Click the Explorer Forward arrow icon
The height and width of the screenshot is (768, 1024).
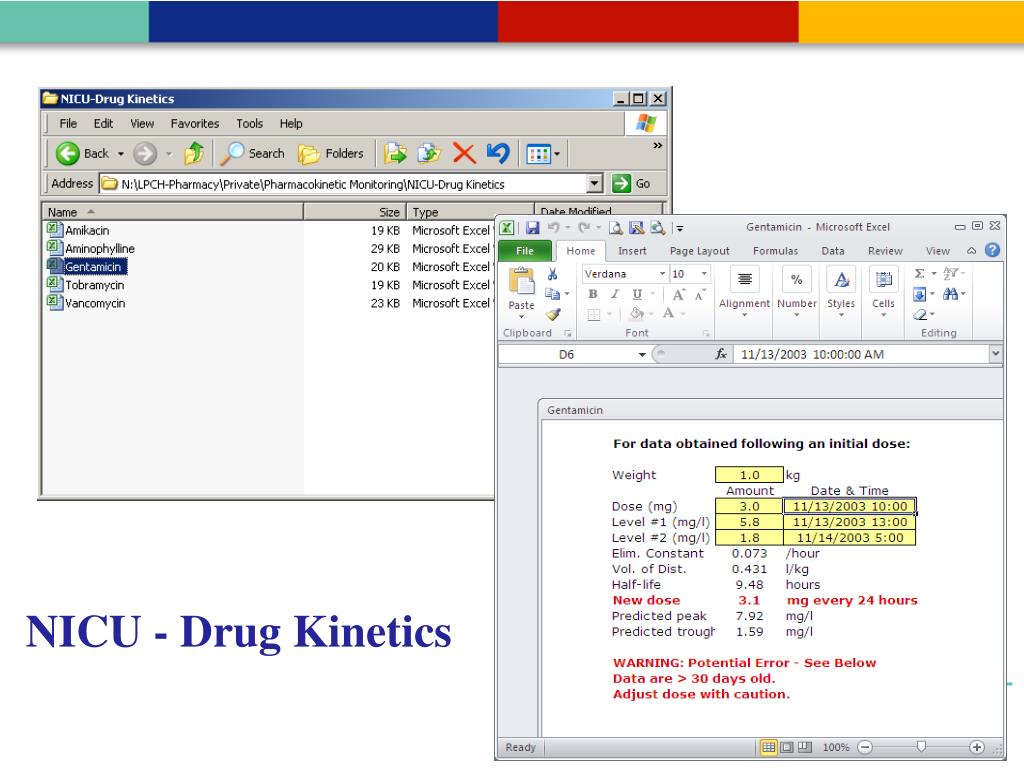pos(145,154)
